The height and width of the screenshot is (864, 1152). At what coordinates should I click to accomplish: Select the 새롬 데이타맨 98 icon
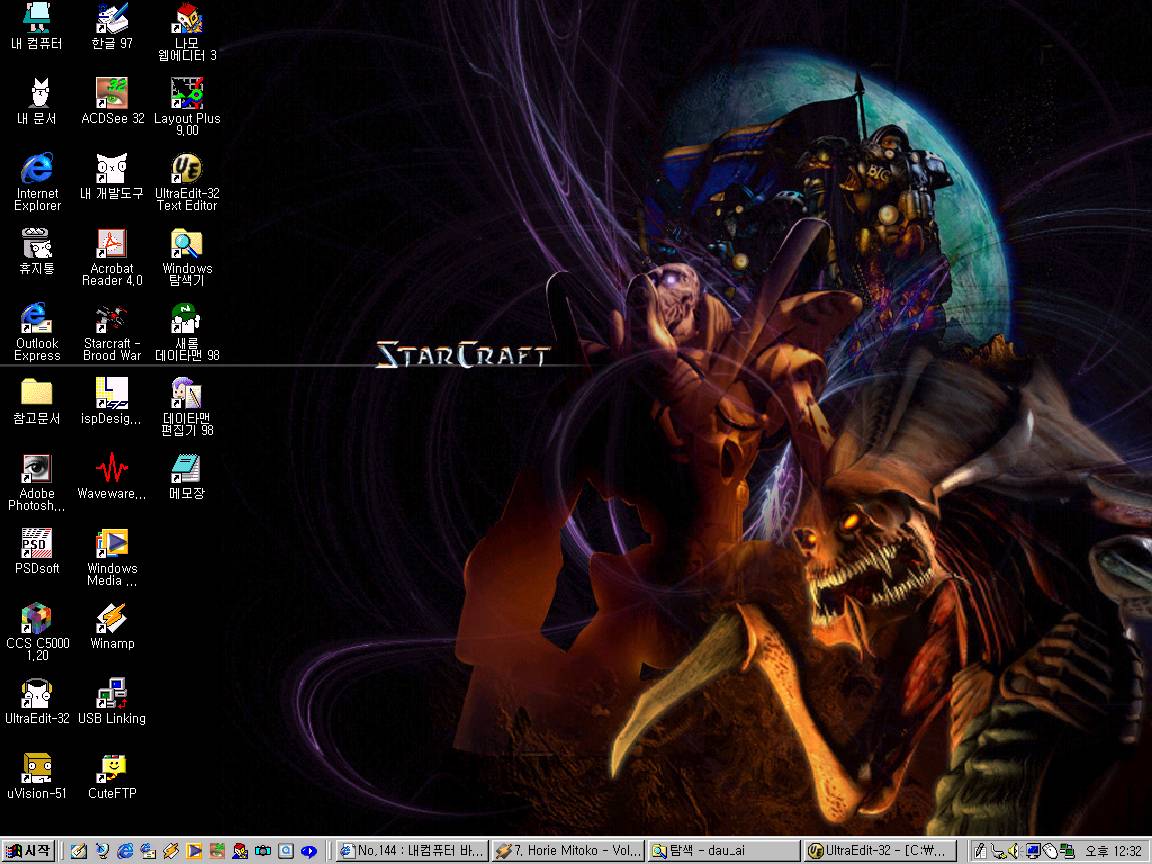(187, 331)
